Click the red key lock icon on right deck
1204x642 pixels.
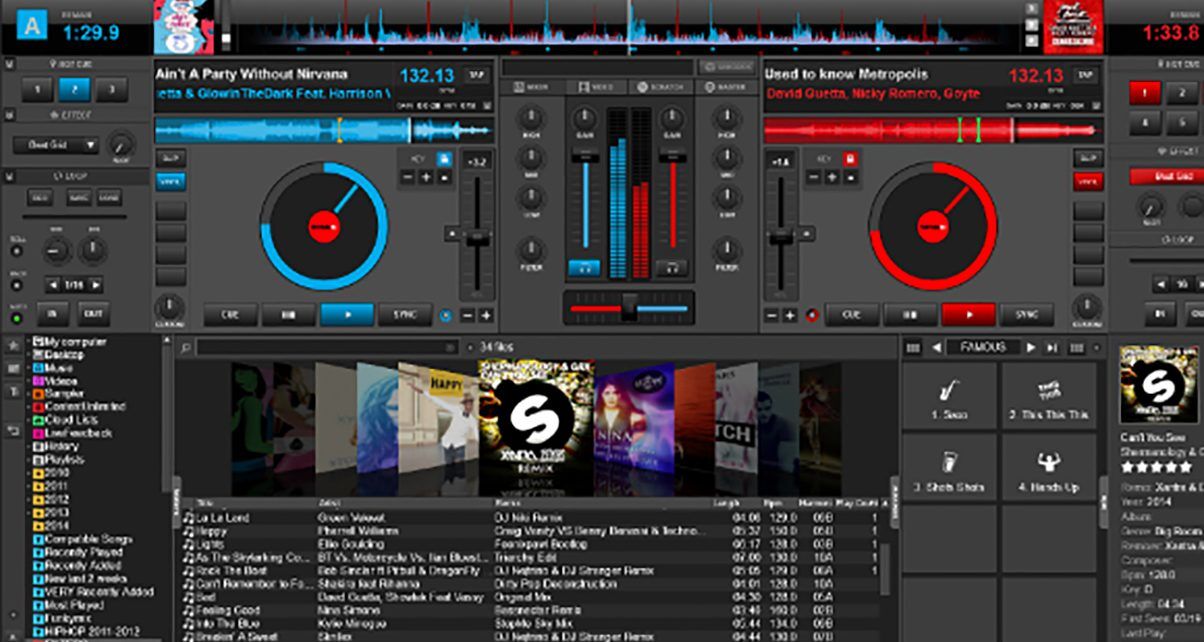(x=851, y=159)
